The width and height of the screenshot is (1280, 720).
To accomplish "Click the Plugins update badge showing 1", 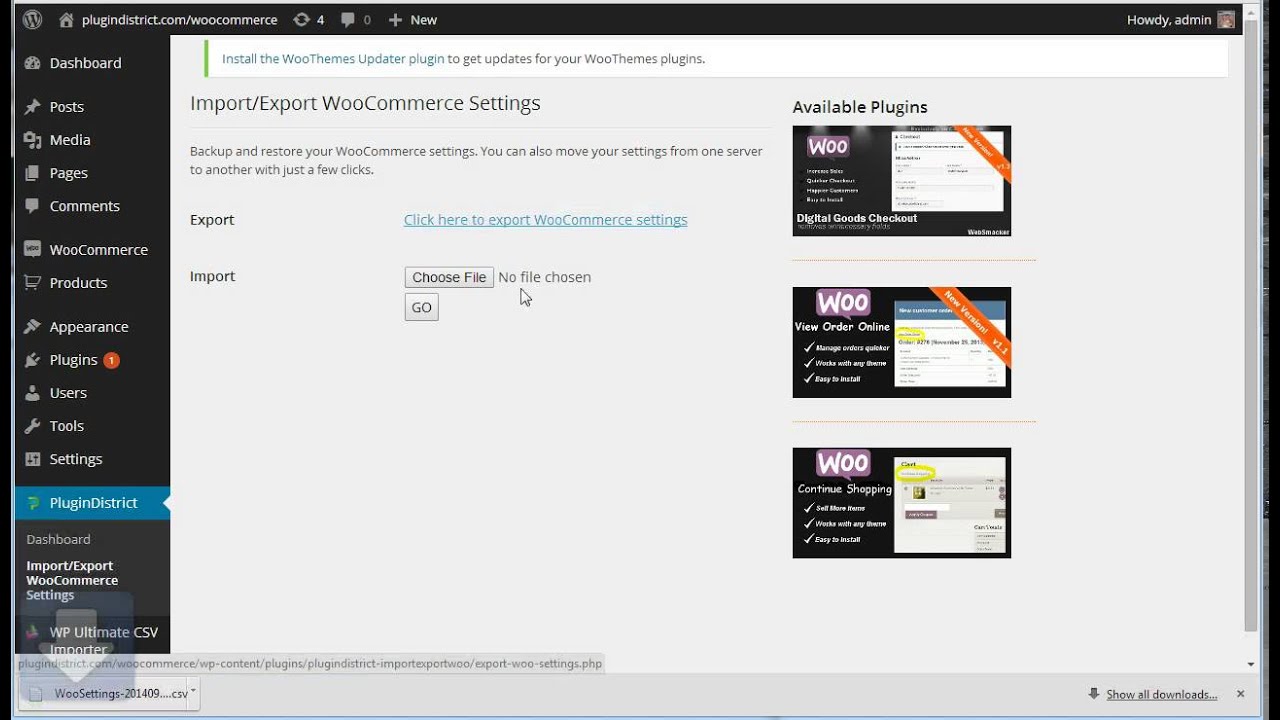I will tap(111, 360).
